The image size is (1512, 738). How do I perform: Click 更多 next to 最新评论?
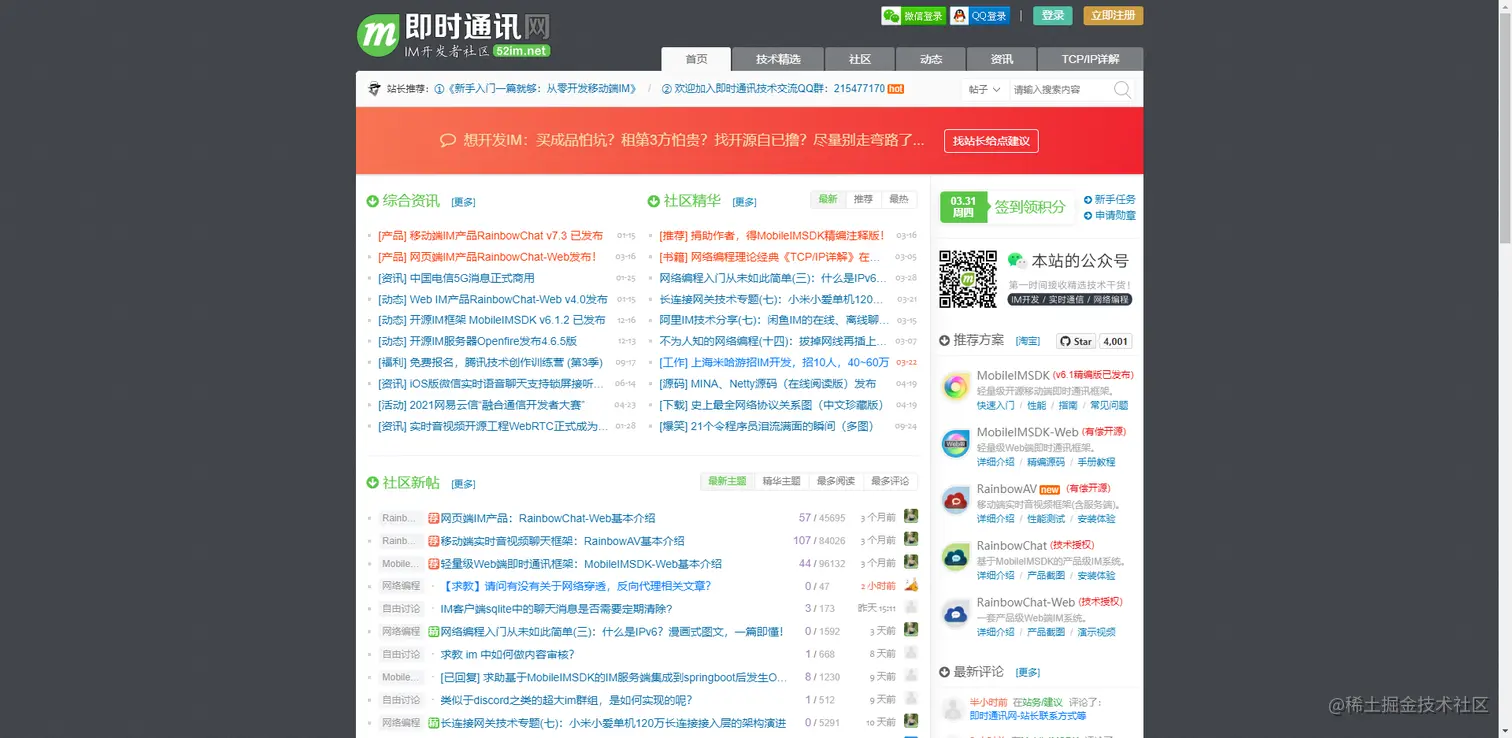coord(1028,672)
